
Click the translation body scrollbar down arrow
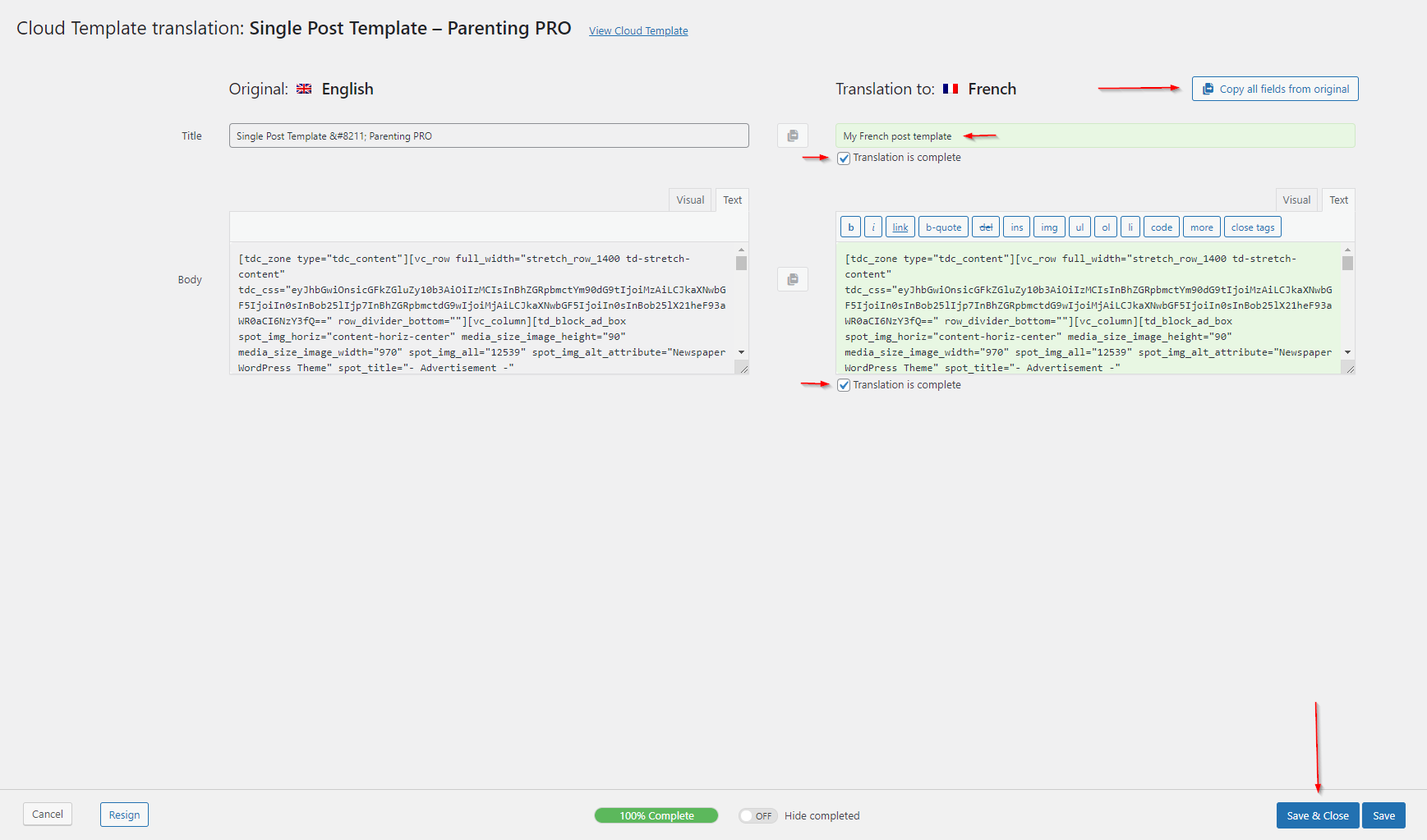click(1347, 352)
